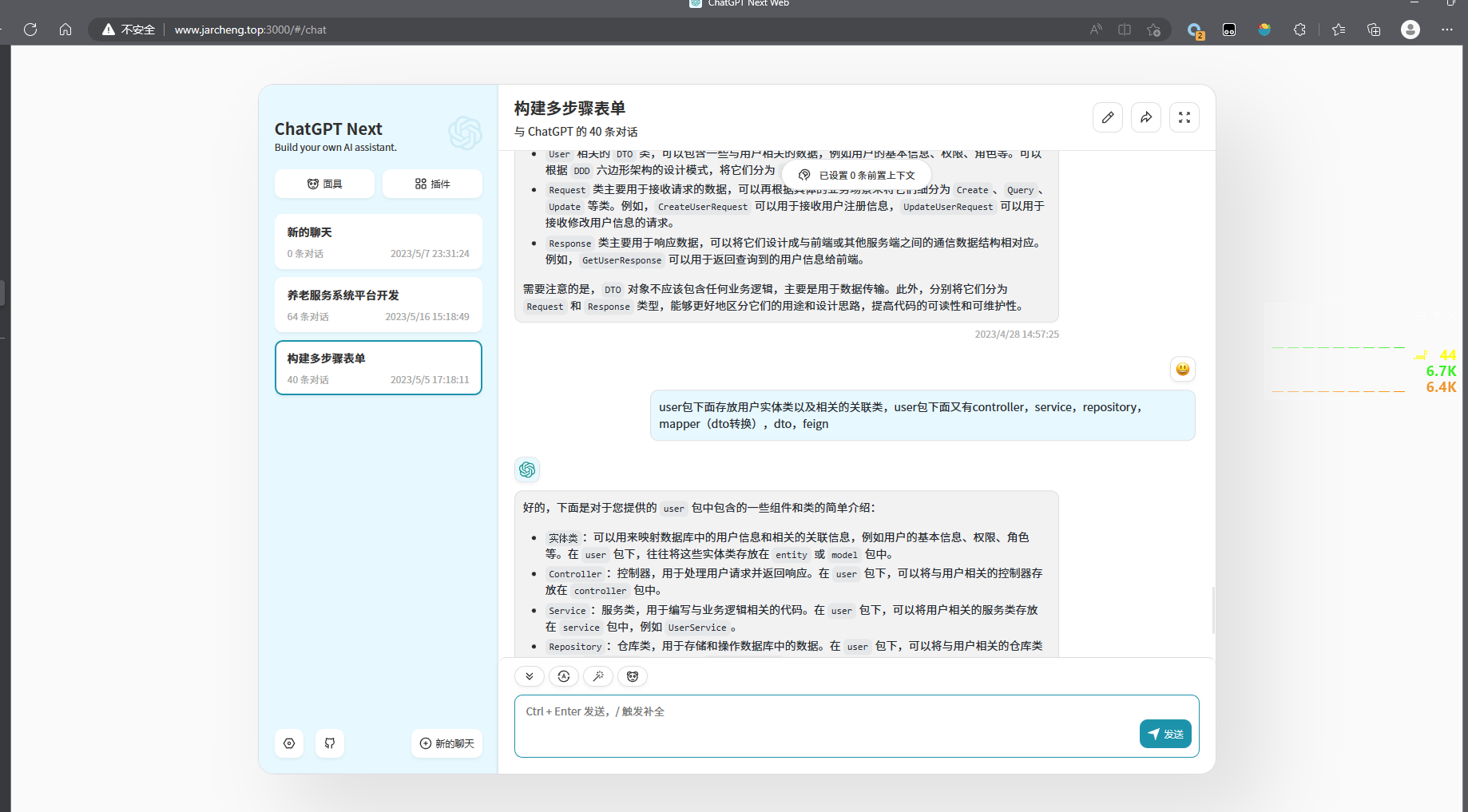Open the 插件 (plugins) button
1468x812 pixels.
pyautogui.click(x=432, y=184)
